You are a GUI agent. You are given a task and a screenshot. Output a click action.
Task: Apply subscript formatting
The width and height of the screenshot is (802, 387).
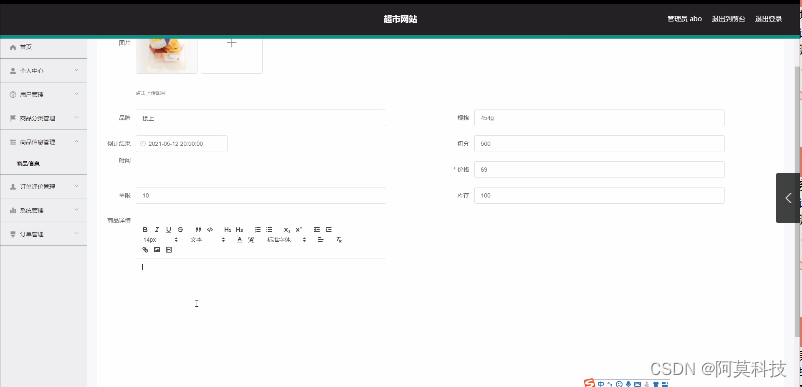(287, 230)
